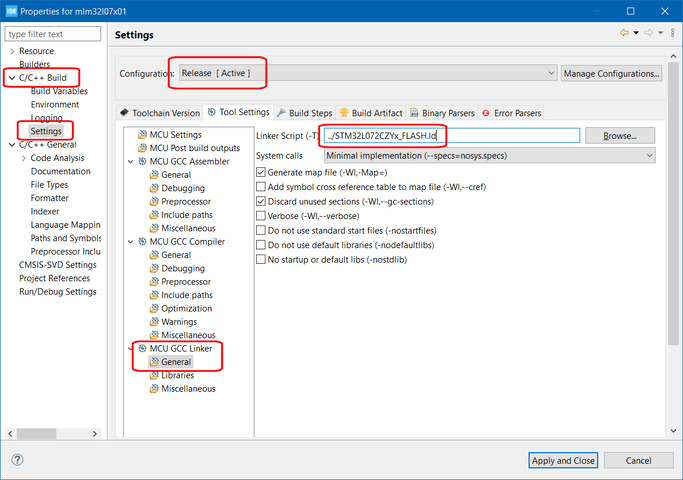This screenshot has width=683, height=480.
Task: Enable Add symbol cross reference table checkbox
Action: 261,187
